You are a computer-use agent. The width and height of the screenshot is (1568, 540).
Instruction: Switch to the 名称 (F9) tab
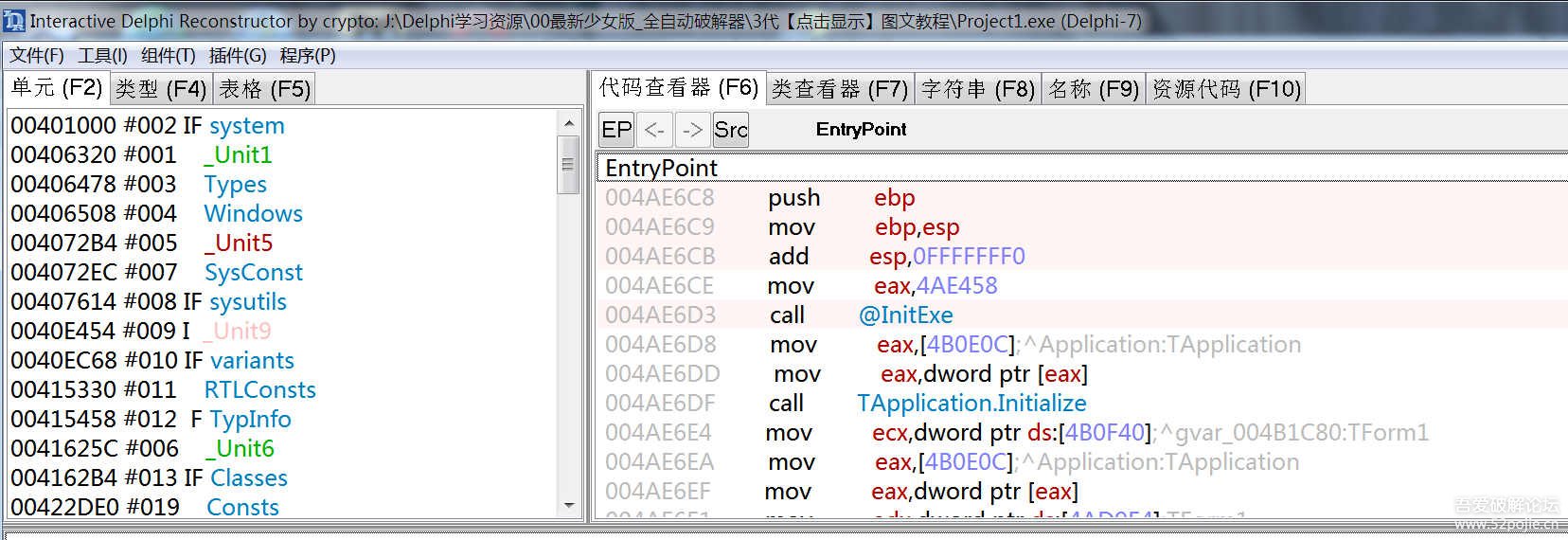[x=1094, y=89]
